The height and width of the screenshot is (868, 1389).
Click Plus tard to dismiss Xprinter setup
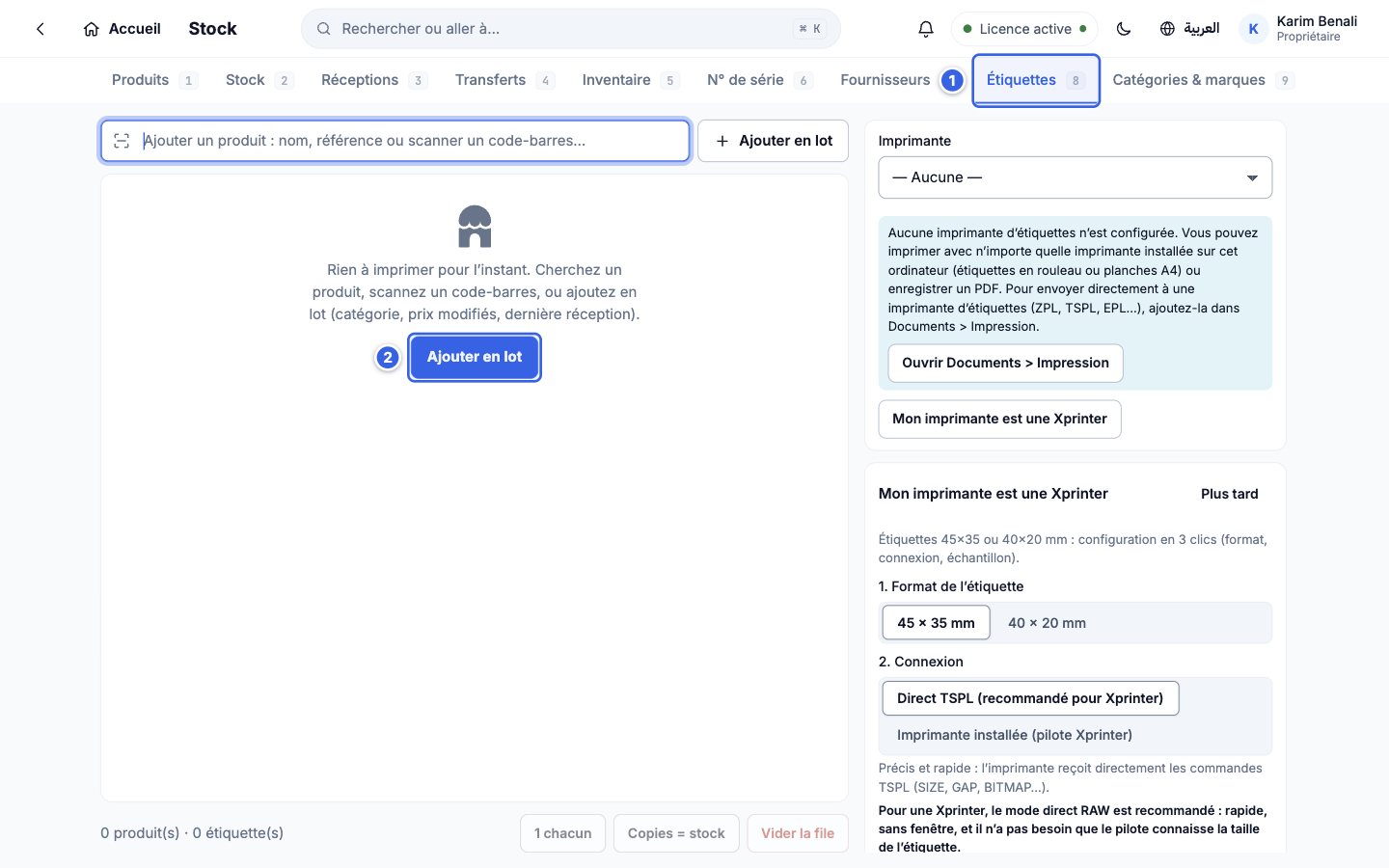(1229, 494)
